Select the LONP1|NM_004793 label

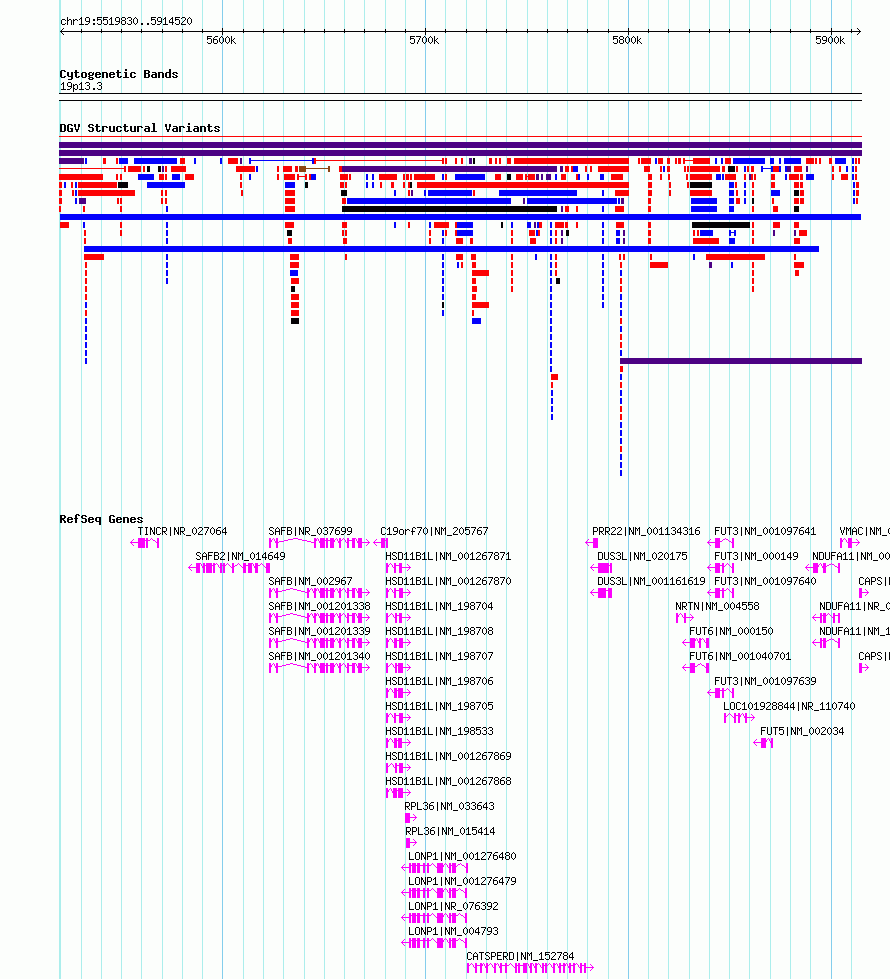pyautogui.click(x=453, y=931)
